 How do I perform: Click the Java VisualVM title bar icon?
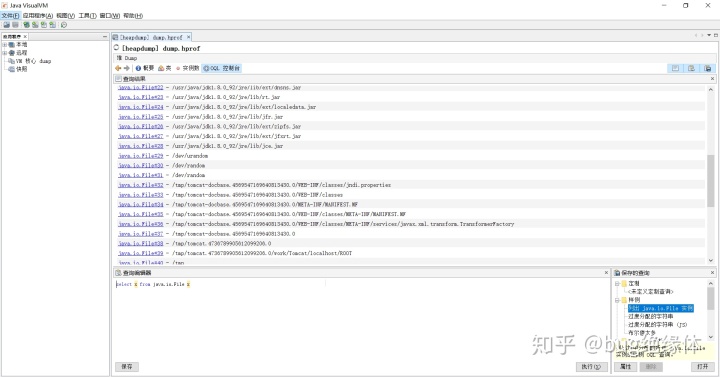pyautogui.click(x=5, y=6)
